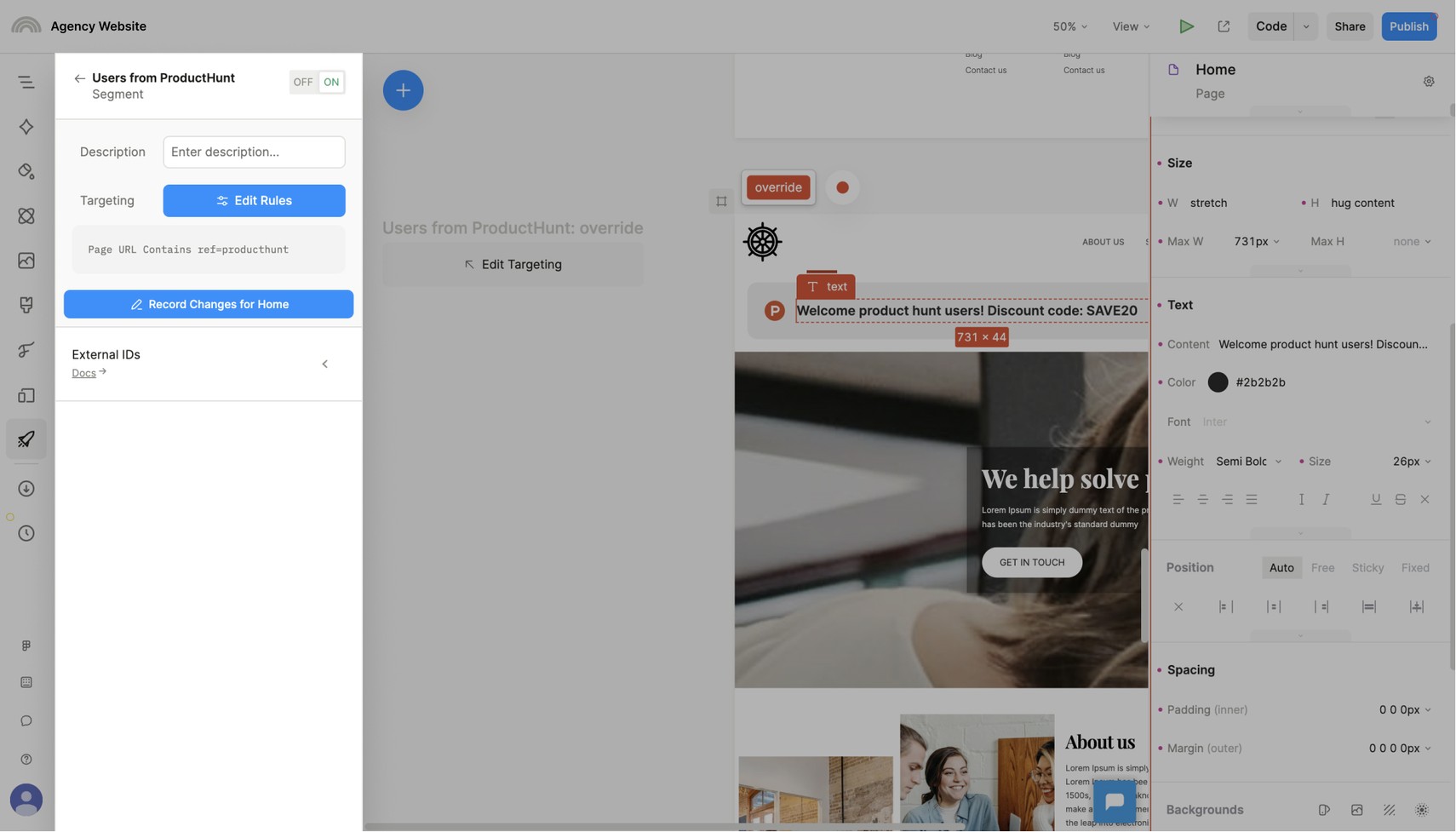Click Edit Rules button

tap(254, 201)
